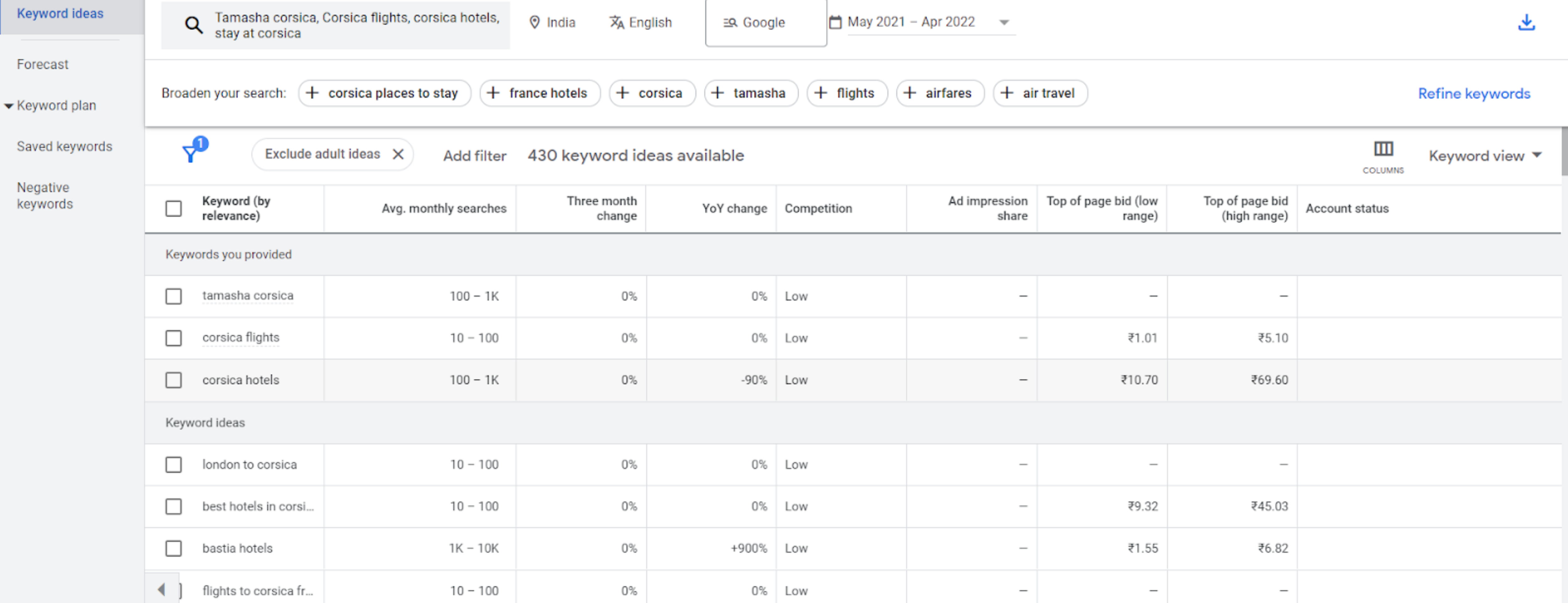Click the -90% YoY change value
Image resolution: width=1568 pixels, height=603 pixels.
(754, 380)
